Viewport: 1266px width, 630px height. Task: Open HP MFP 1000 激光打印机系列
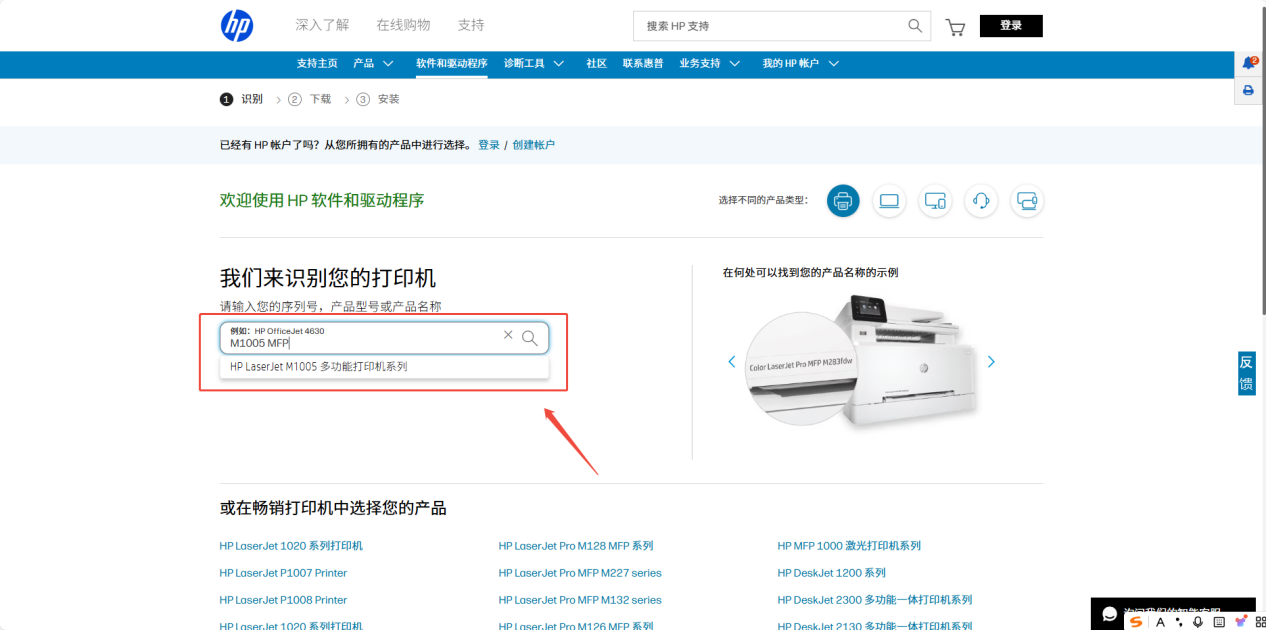point(849,546)
